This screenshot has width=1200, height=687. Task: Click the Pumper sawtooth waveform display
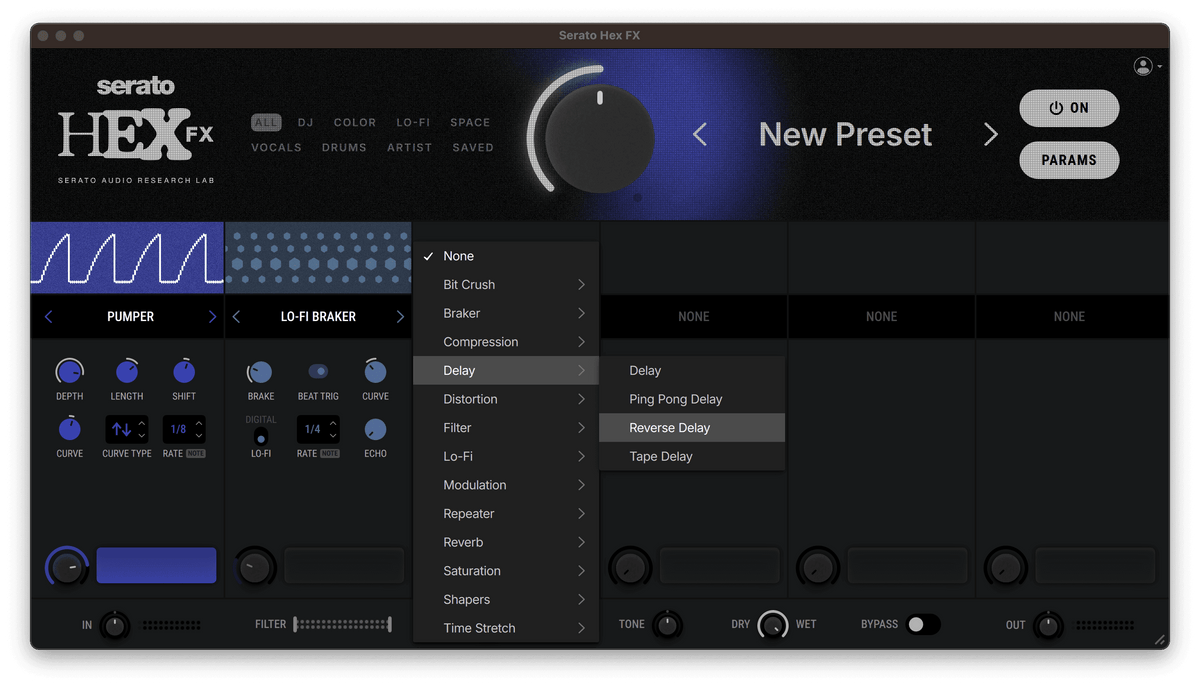point(127,258)
